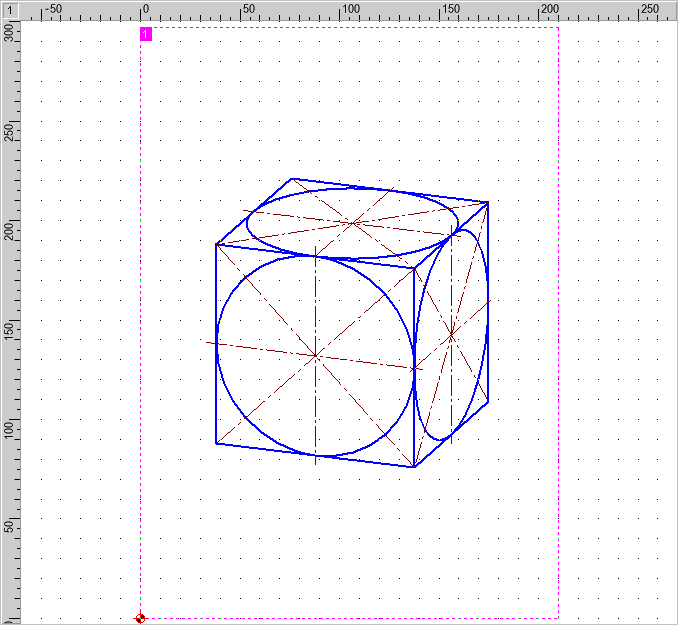Click the cube's front bottom-right corner
678x625 pixels.
tap(414, 467)
